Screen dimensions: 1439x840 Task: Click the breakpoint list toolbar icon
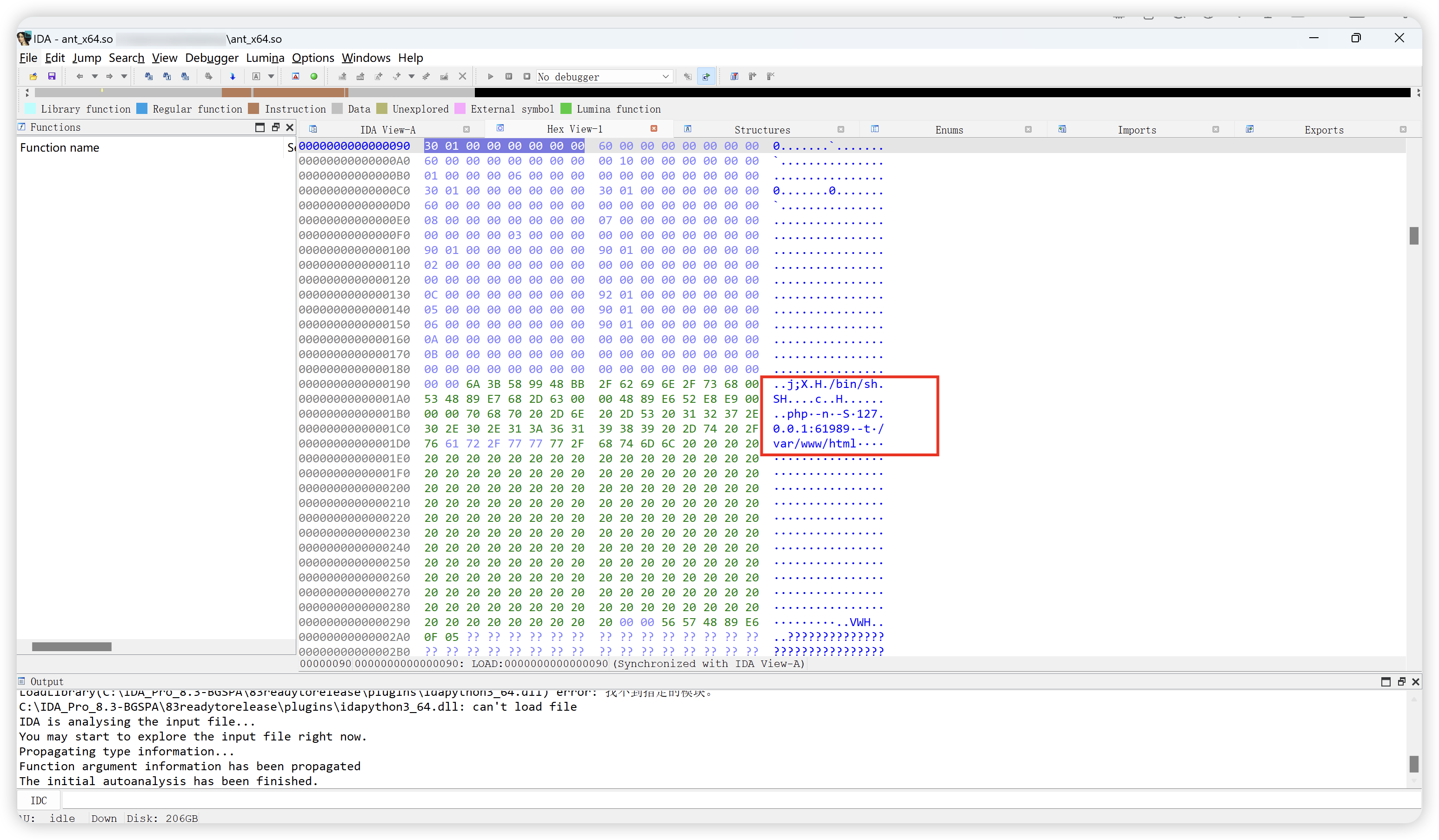[x=734, y=76]
